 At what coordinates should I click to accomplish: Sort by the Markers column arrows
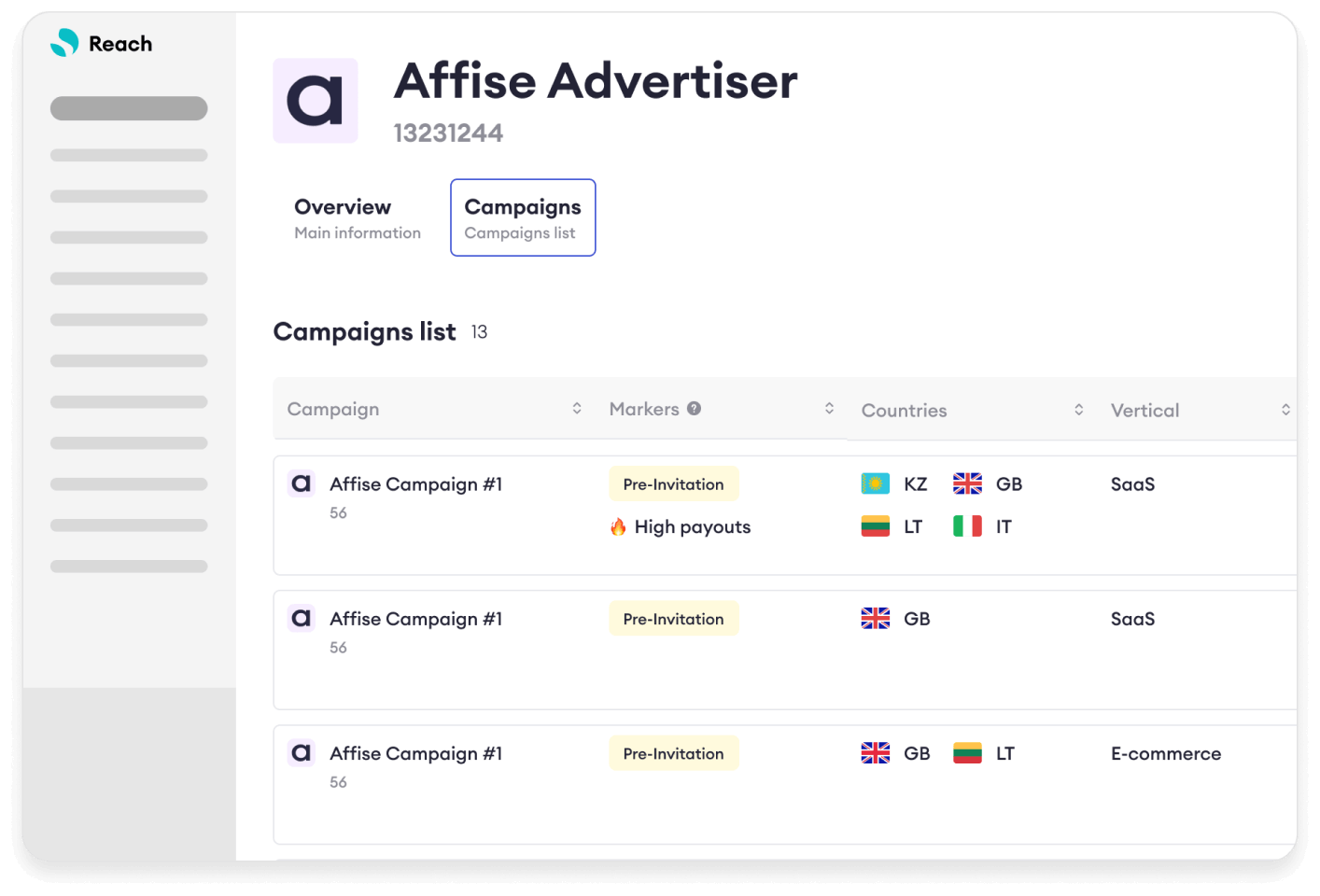[829, 408]
